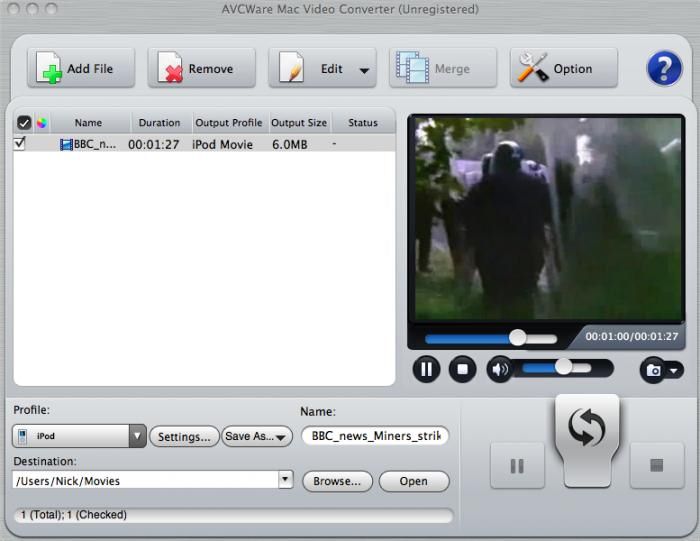The image size is (700, 541).
Task: Expand the Destination path dropdown arrow
Action: click(x=286, y=480)
